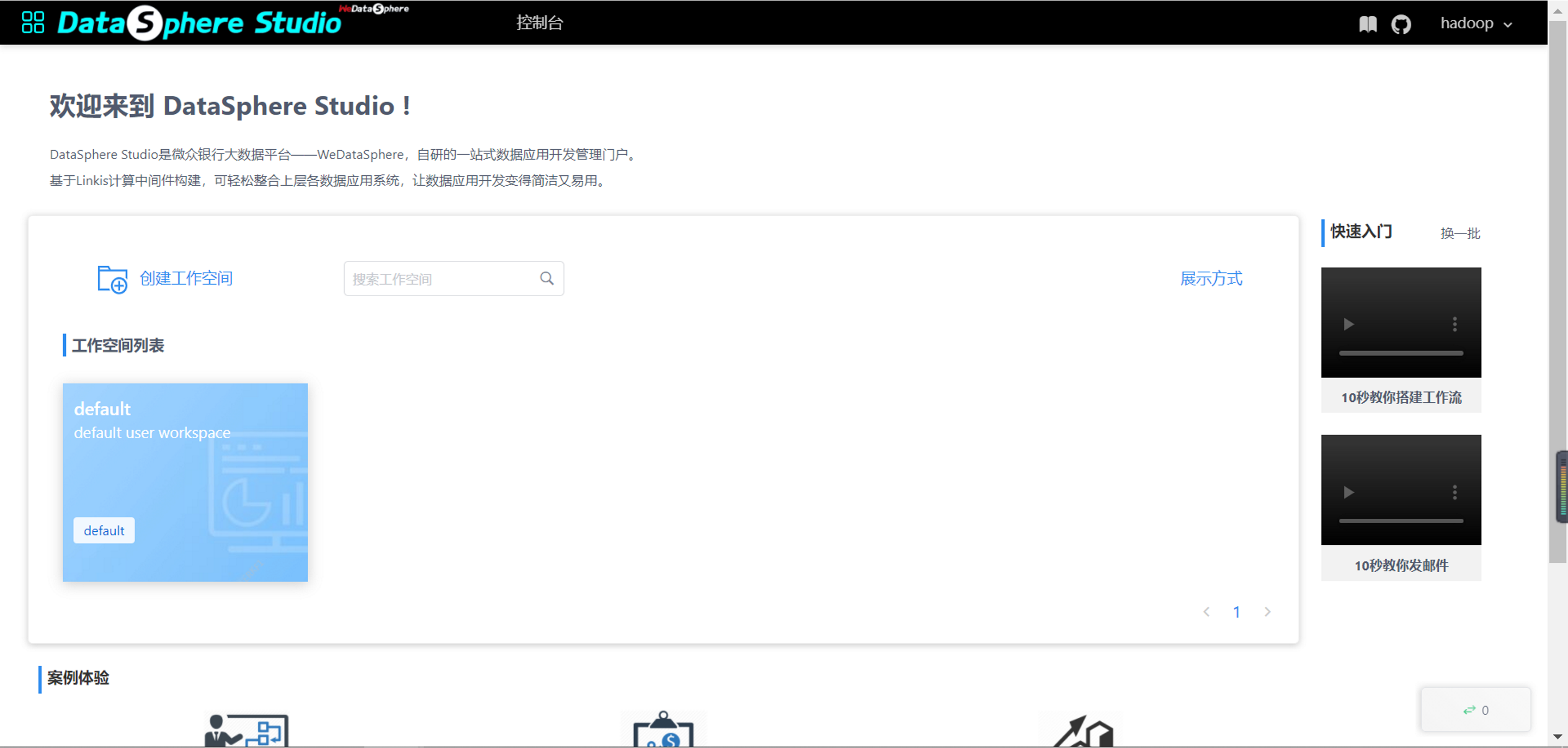The image size is (1568, 748).
Task: Click the create workspace folder icon
Action: [x=112, y=279]
